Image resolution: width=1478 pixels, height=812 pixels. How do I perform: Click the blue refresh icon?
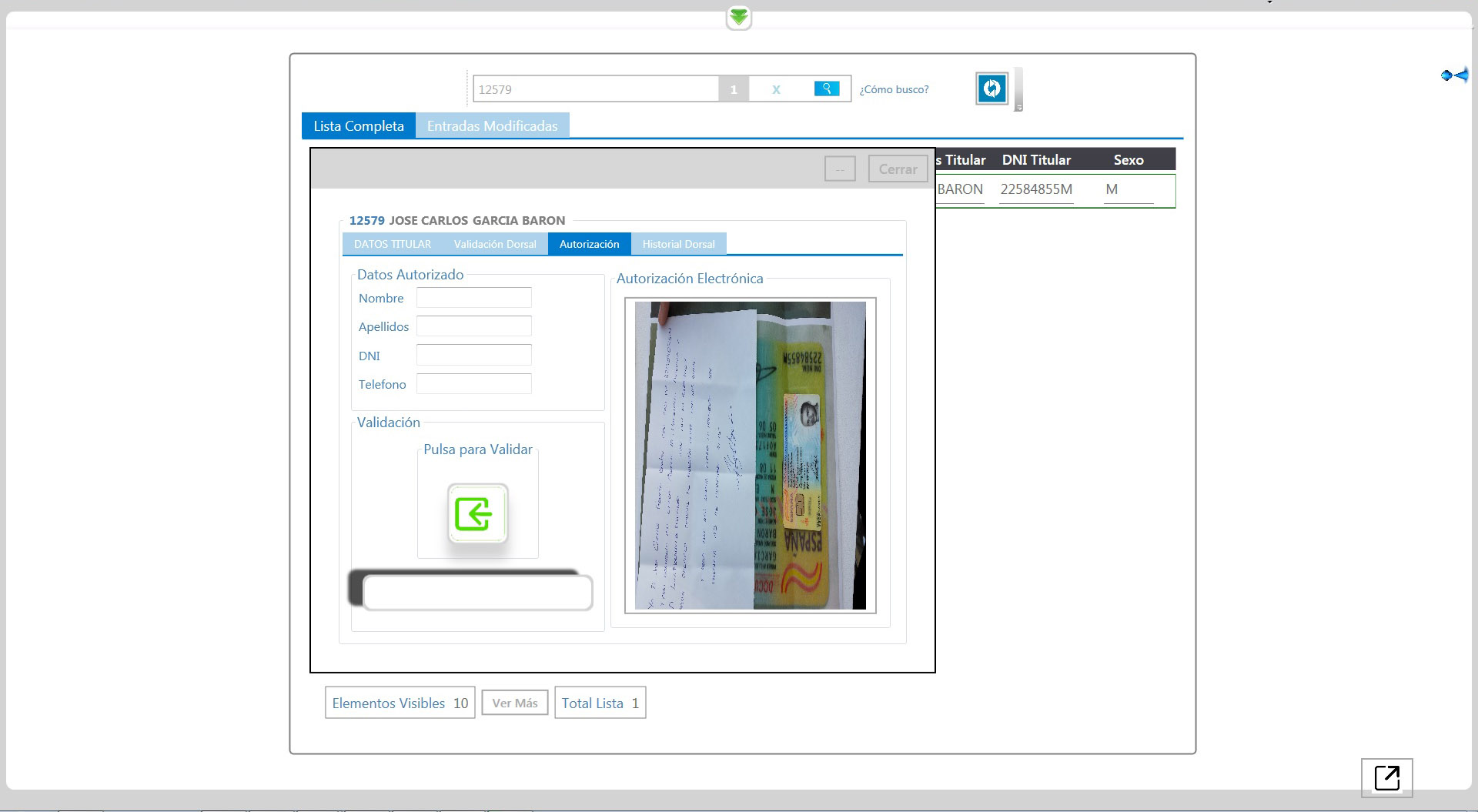click(x=991, y=89)
